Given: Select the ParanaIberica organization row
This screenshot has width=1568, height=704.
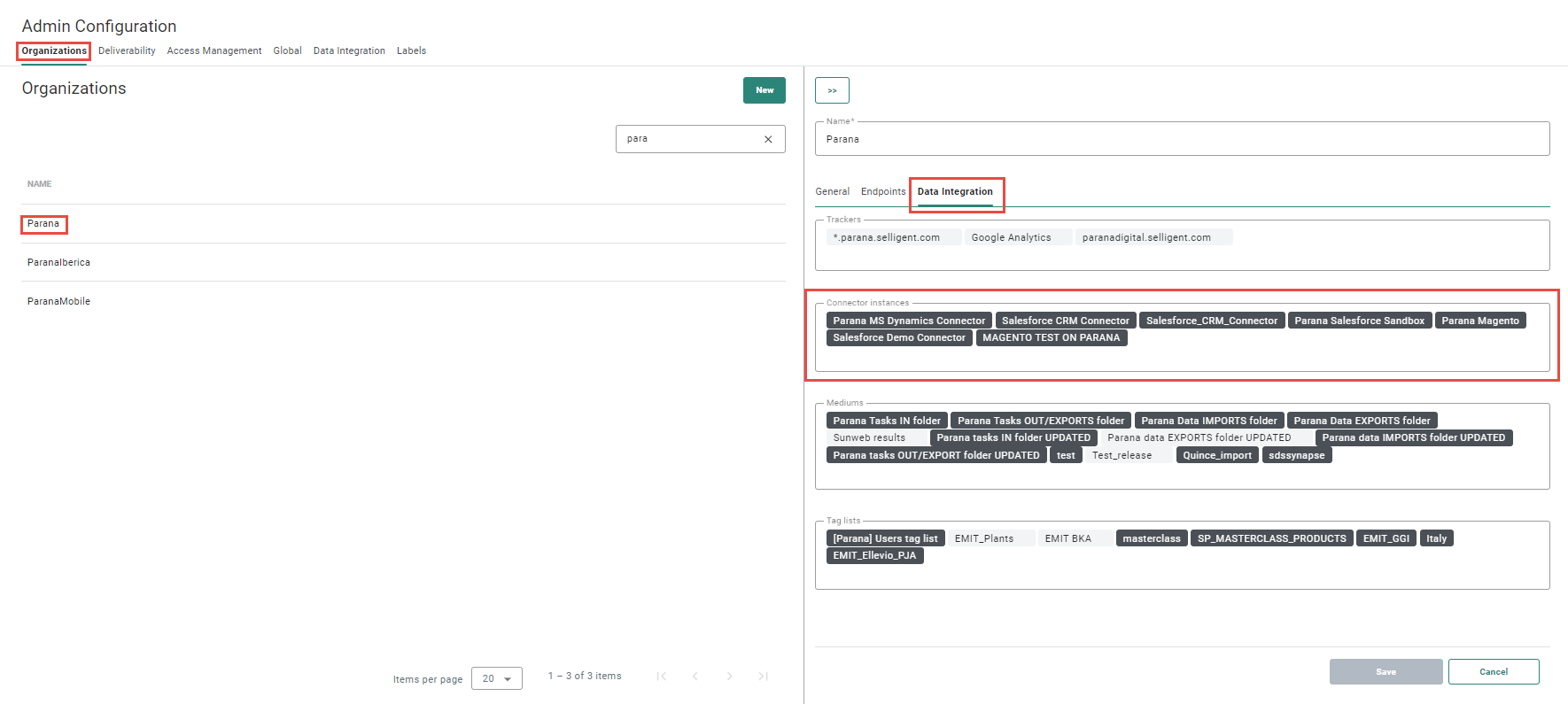Looking at the screenshot, I should (58, 262).
